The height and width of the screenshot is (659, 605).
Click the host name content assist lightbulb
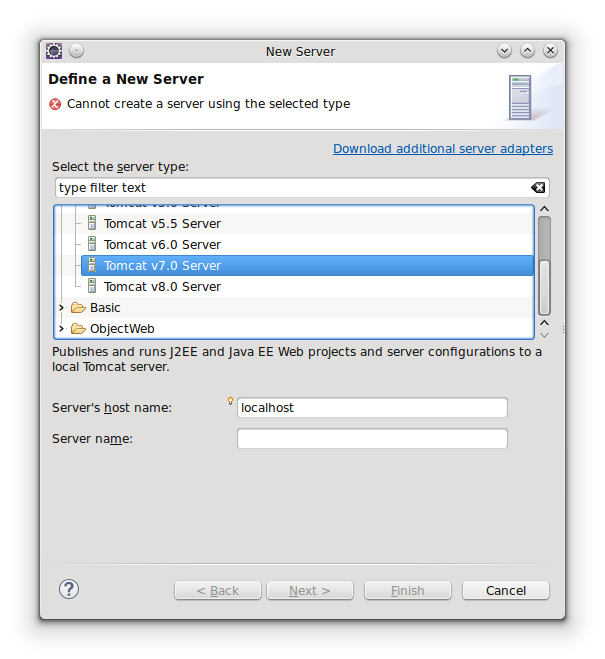pyautogui.click(x=230, y=401)
